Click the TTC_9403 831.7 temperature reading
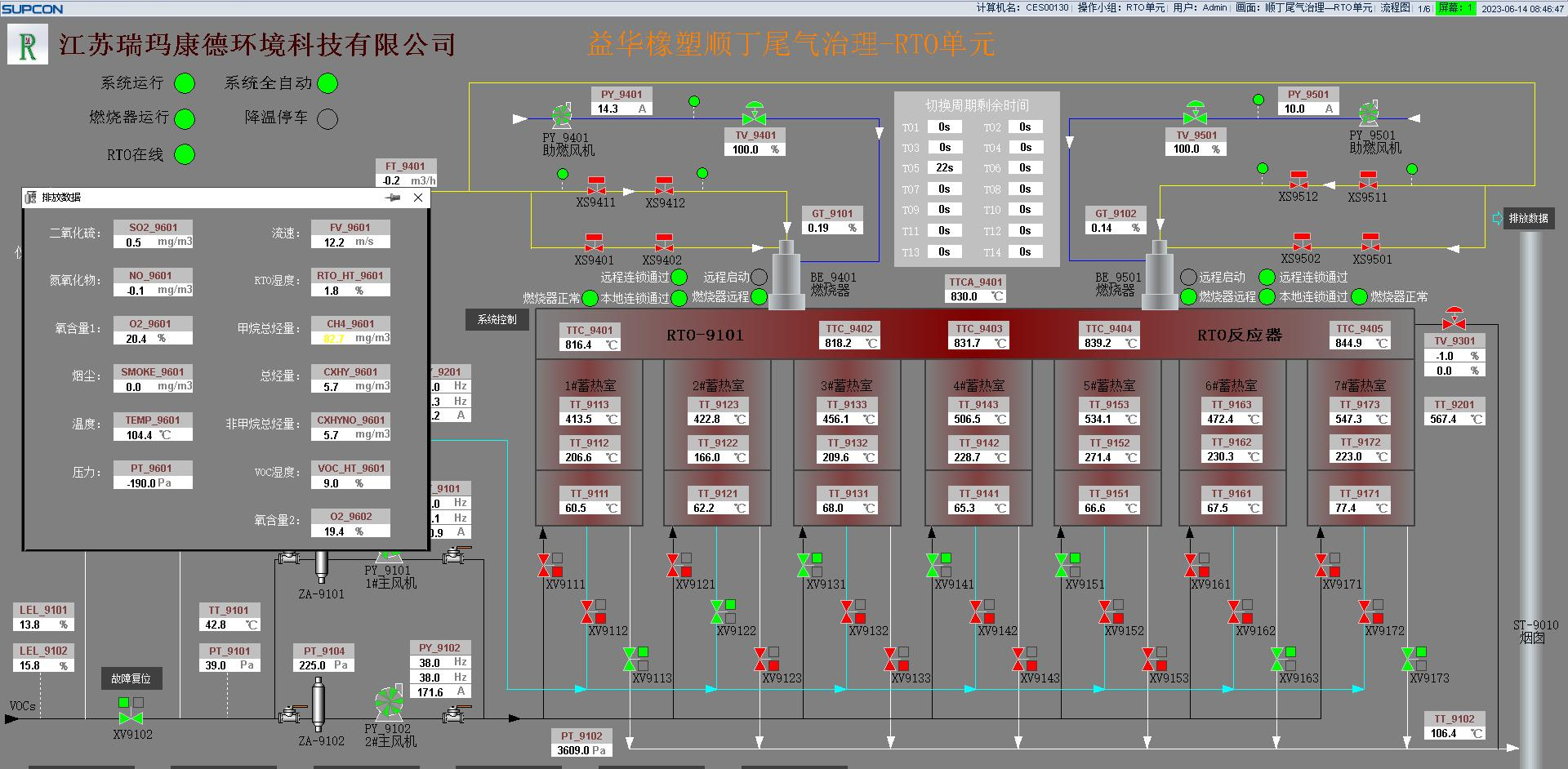The image size is (1568, 769). pos(980,344)
